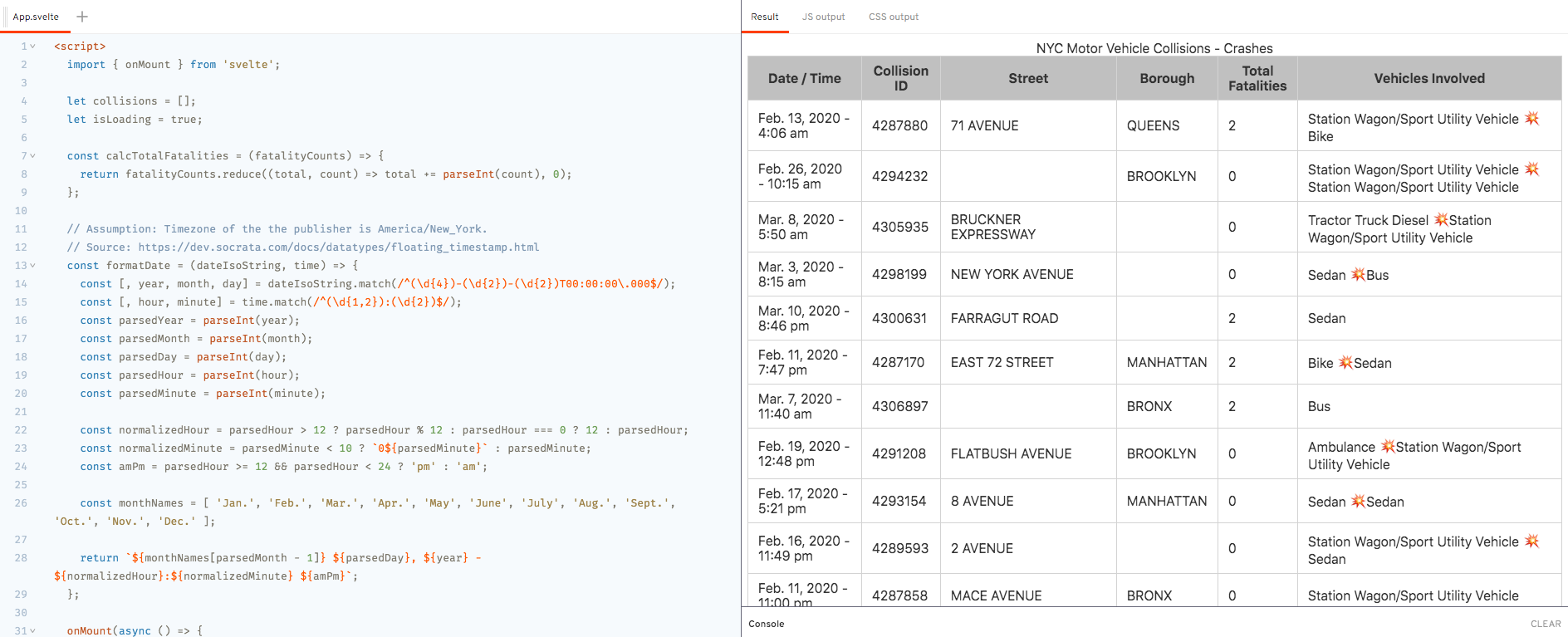Switch to the Result tab

pos(765,17)
